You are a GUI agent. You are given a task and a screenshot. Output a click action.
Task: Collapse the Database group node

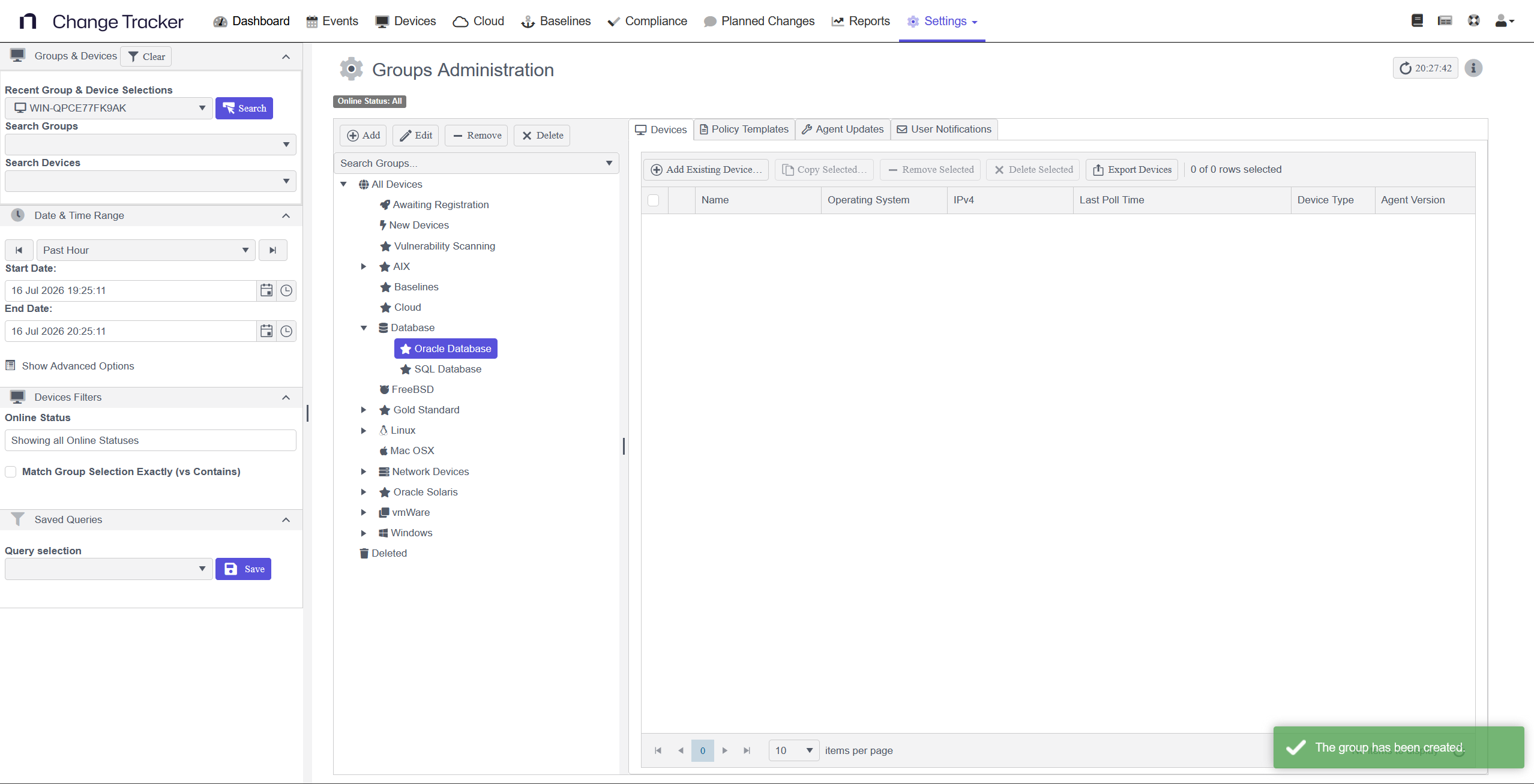coord(363,328)
